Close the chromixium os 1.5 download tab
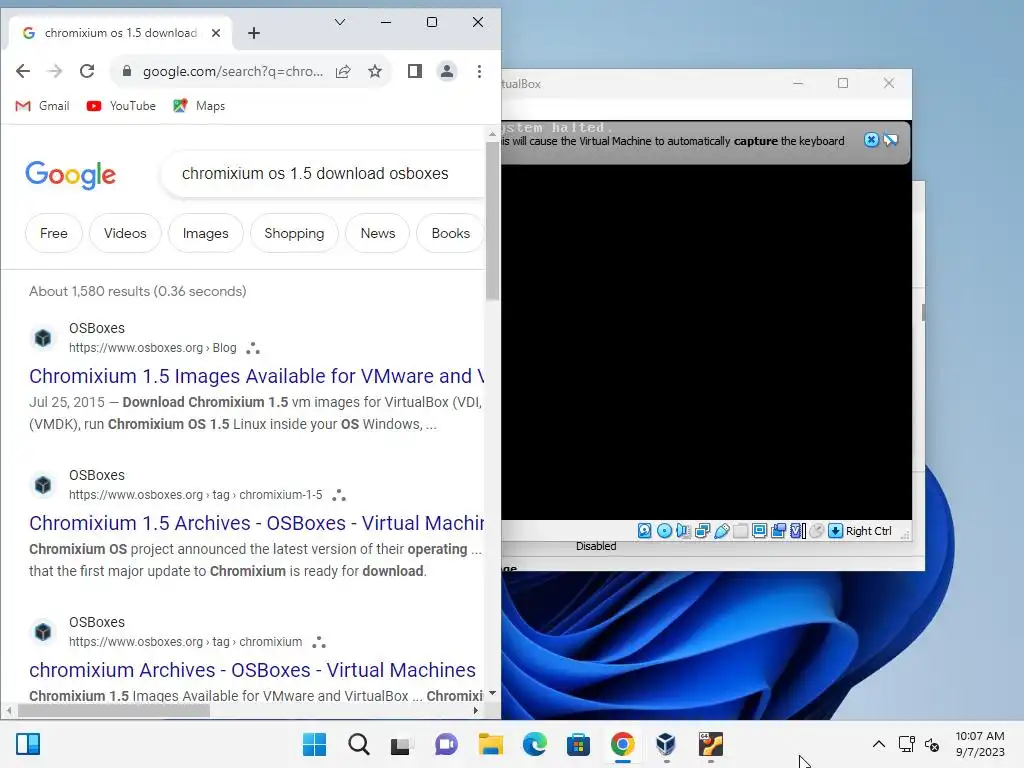This screenshot has height=768, width=1024. coord(216,33)
